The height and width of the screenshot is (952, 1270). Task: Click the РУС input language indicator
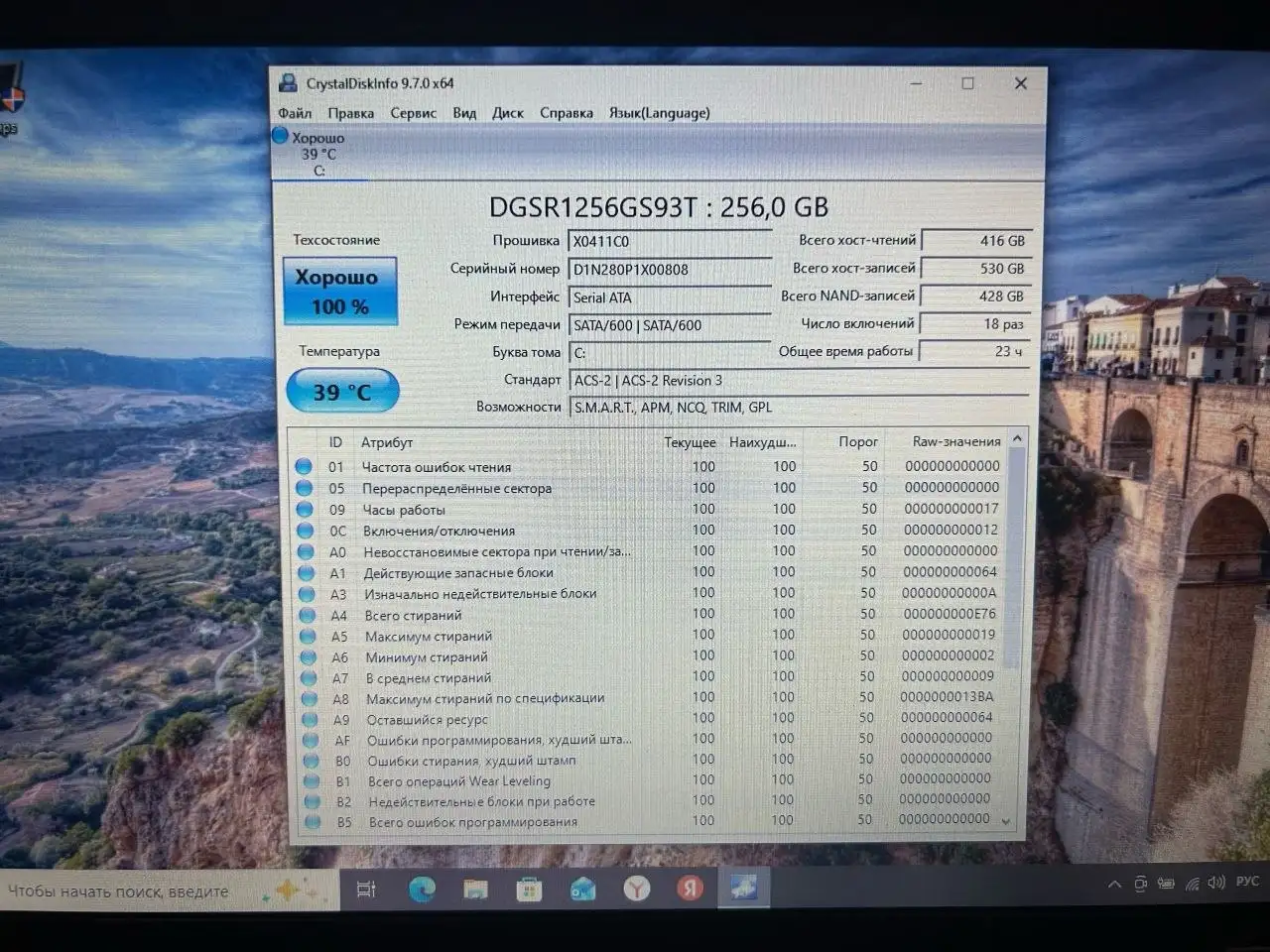1247,882
